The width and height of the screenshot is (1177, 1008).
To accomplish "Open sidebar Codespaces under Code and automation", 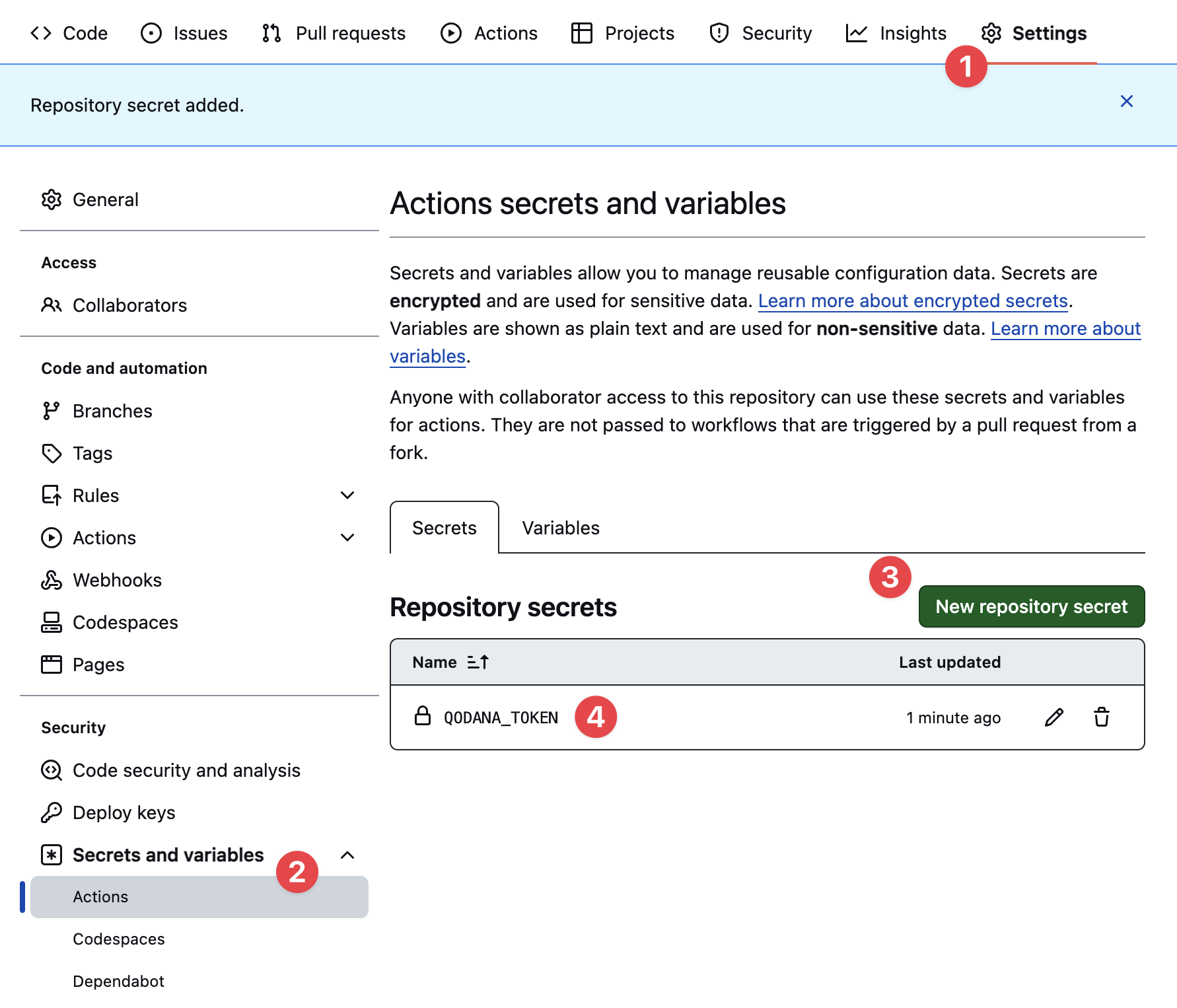I will [x=199, y=622].
